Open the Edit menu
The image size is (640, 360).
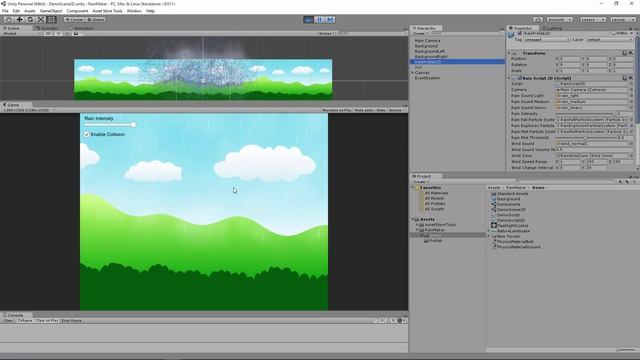coord(16,11)
